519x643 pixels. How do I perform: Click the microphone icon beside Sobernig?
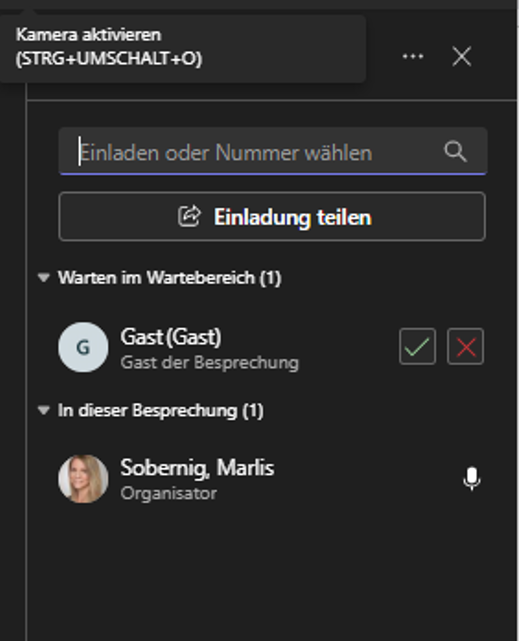(471, 479)
